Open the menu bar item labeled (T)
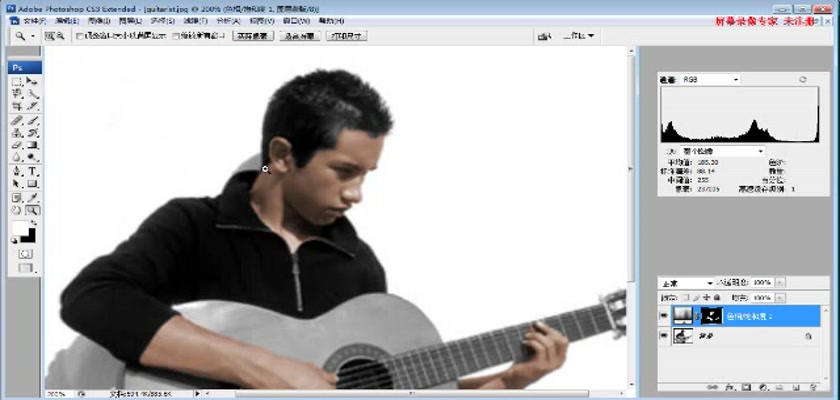 tap(195, 21)
